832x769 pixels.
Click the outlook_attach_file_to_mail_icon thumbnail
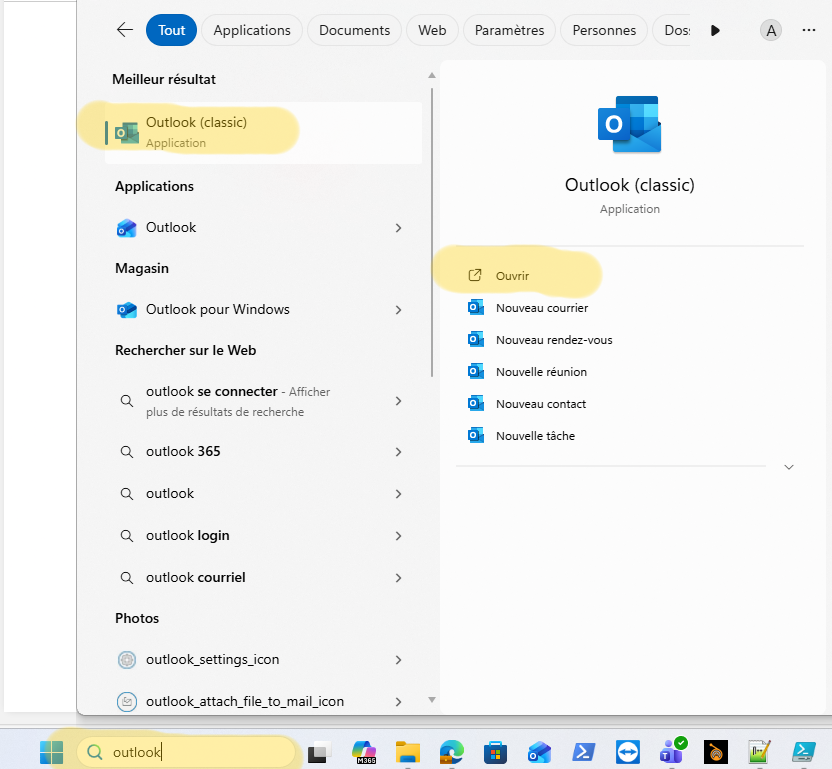127,702
